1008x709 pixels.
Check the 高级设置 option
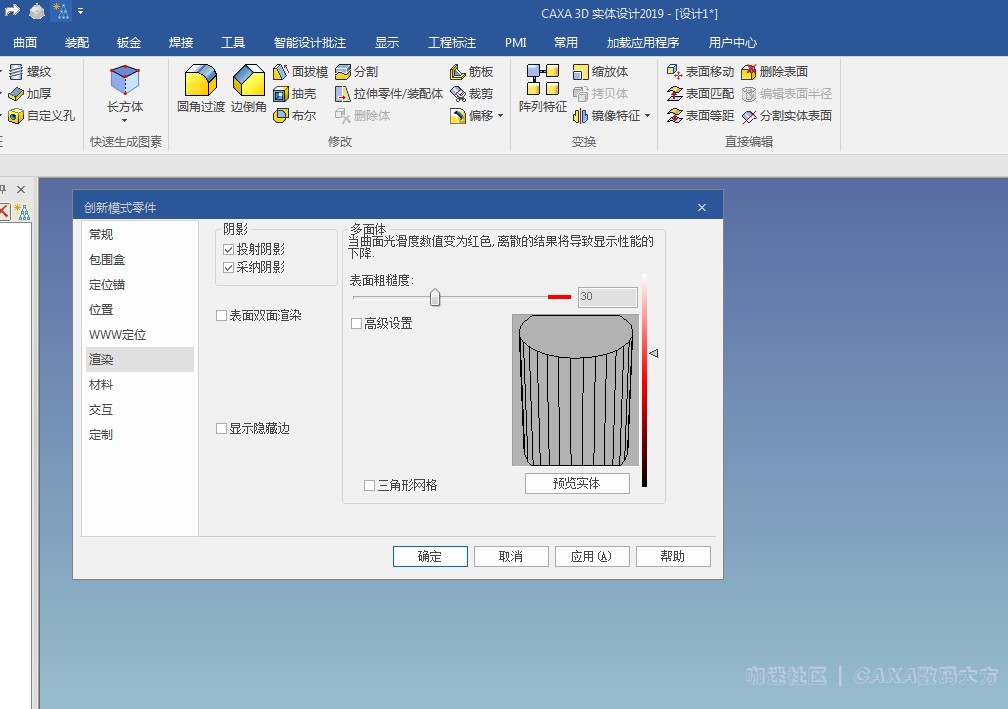(356, 323)
